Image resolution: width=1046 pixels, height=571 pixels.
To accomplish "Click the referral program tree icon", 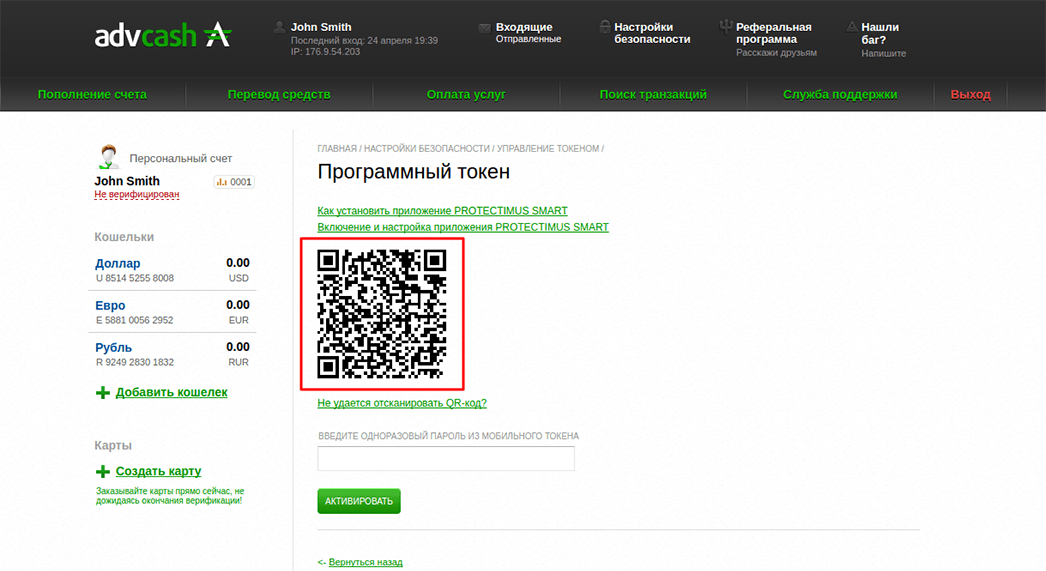I will click(x=726, y=27).
